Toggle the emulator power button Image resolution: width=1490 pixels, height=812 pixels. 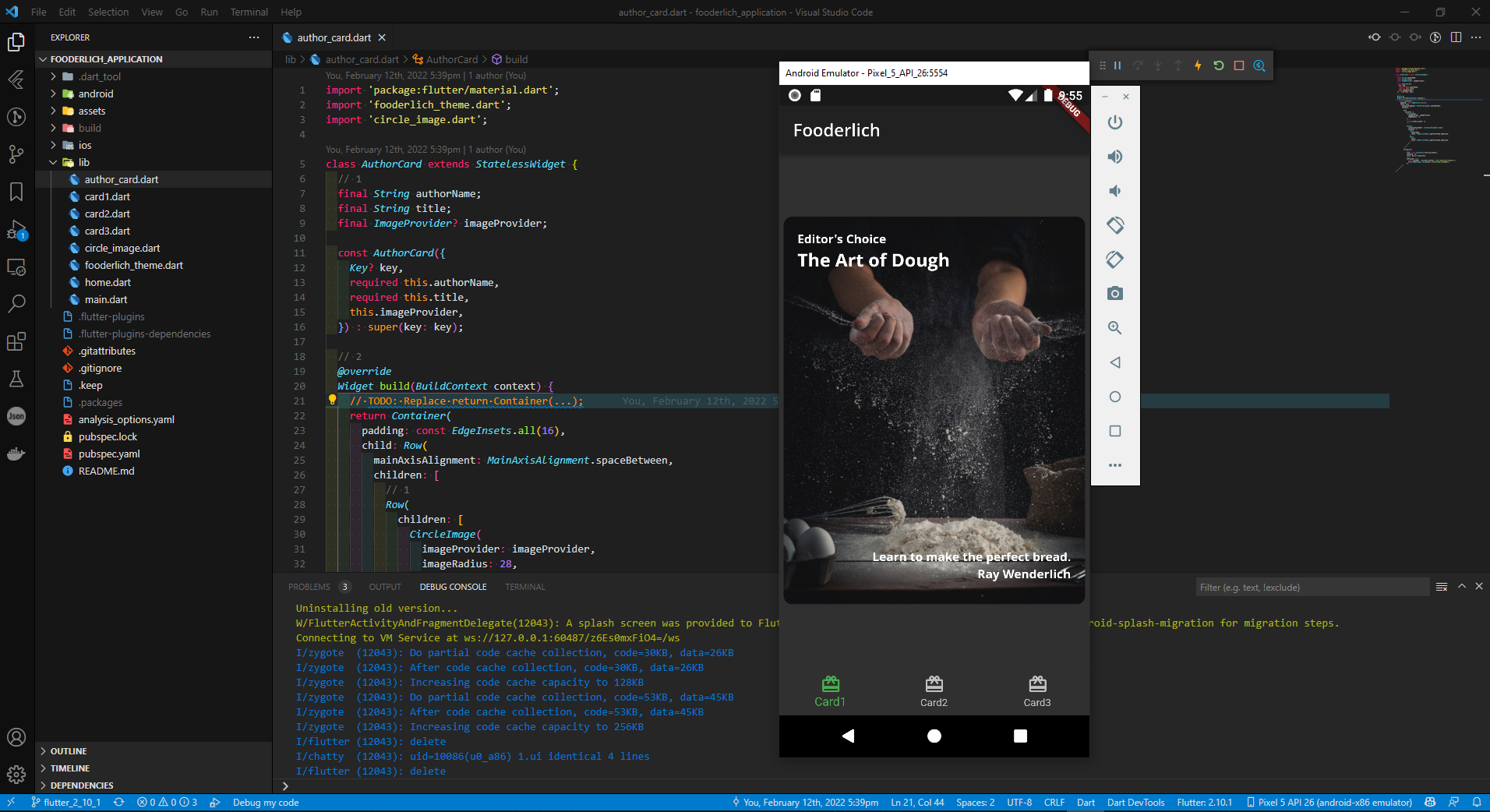[1114, 122]
